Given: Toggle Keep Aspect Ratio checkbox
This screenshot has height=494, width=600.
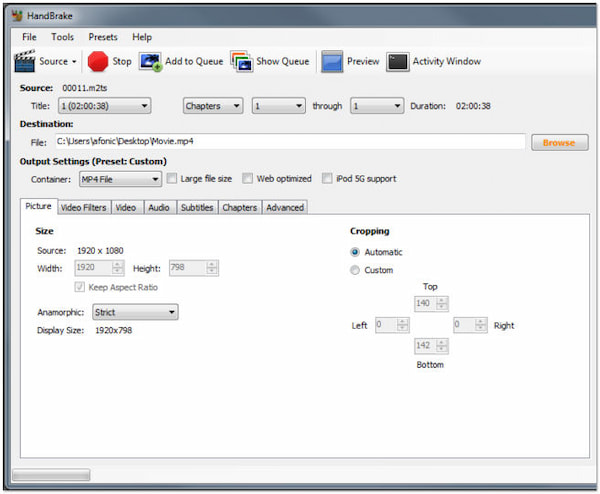Looking at the screenshot, I should tap(80, 287).
